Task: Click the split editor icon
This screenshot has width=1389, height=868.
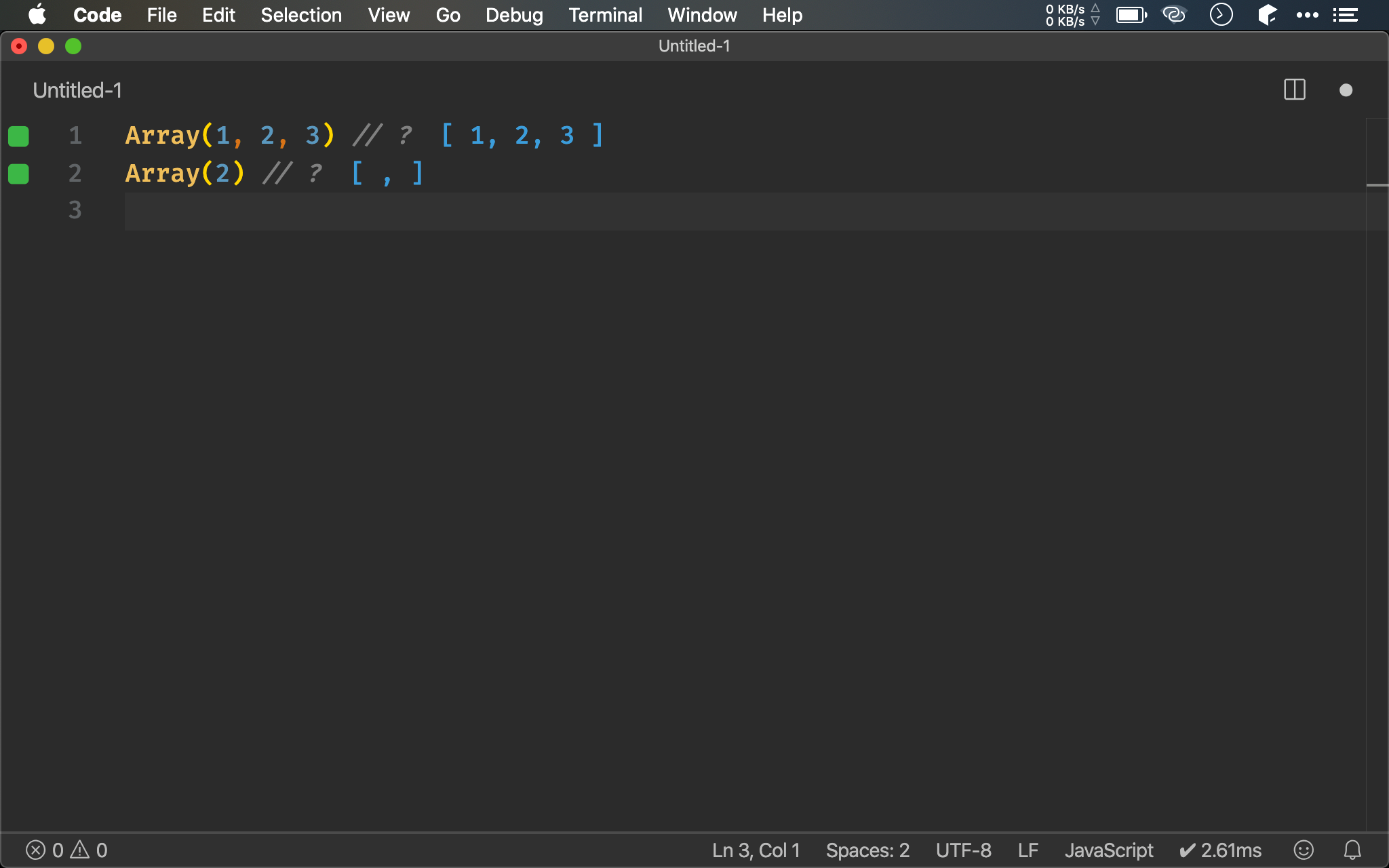Action: pos(1294,90)
